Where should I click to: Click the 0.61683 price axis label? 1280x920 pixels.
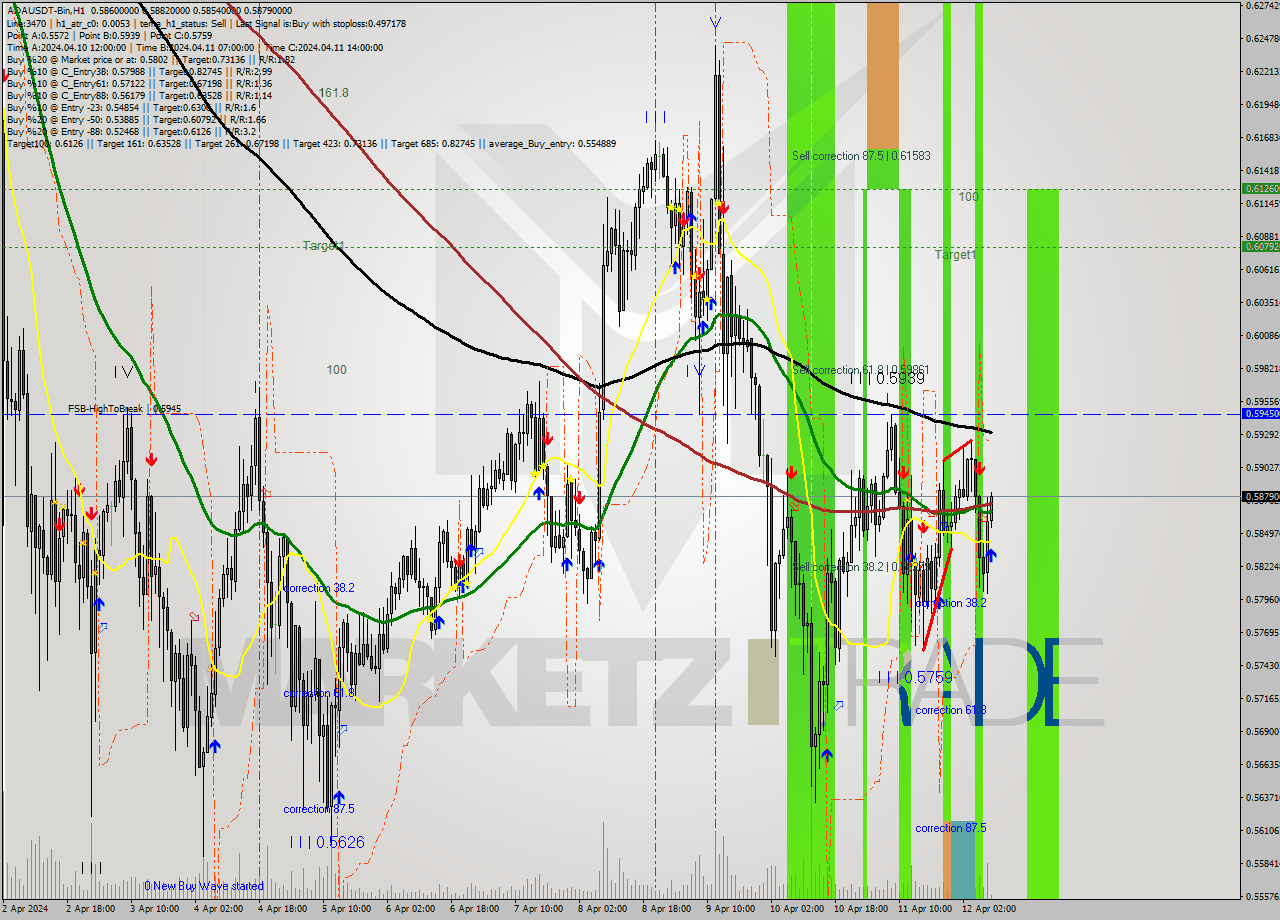(1262, 138)
